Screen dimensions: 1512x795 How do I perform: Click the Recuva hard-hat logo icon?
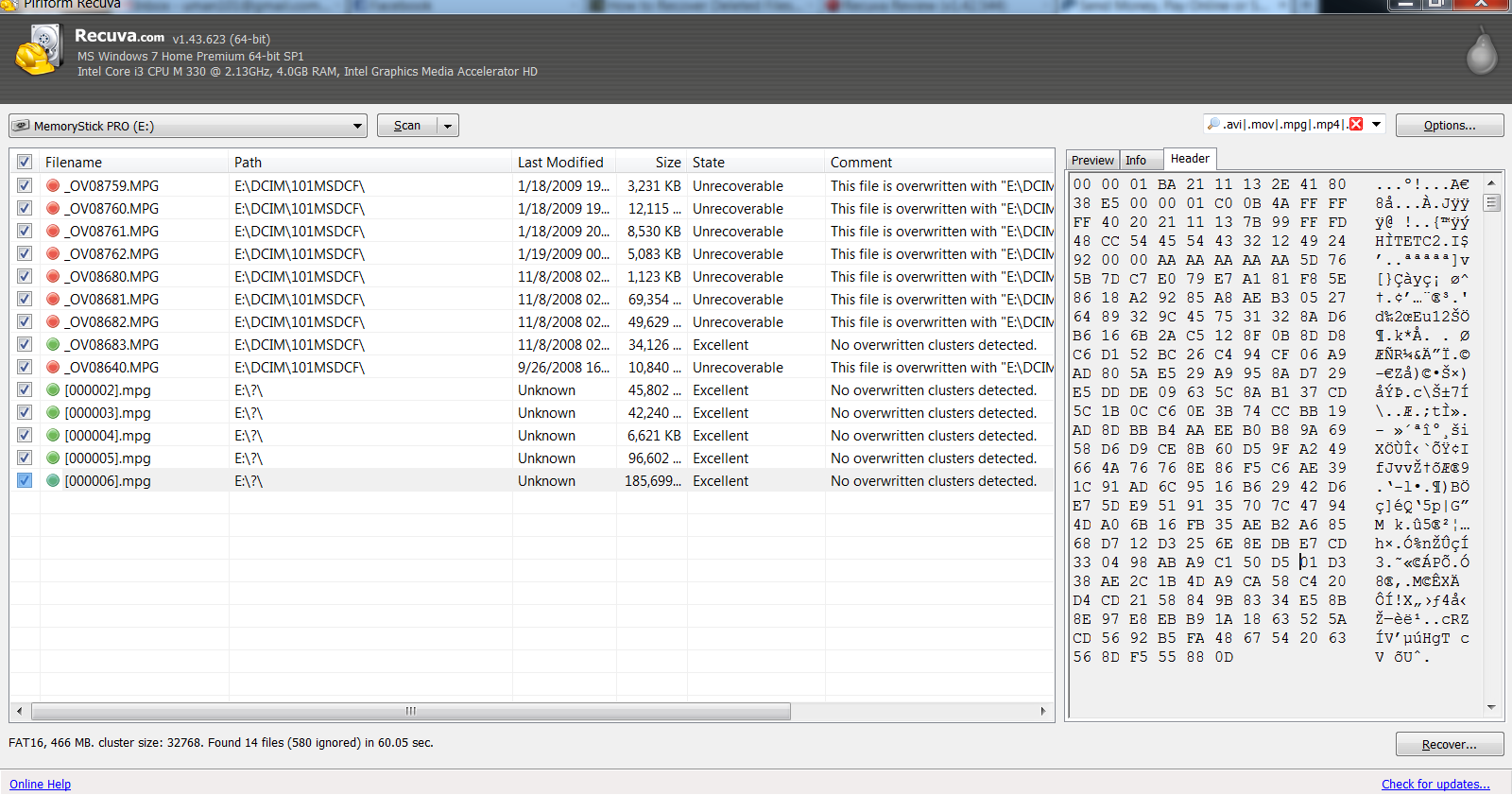[39, 50]
